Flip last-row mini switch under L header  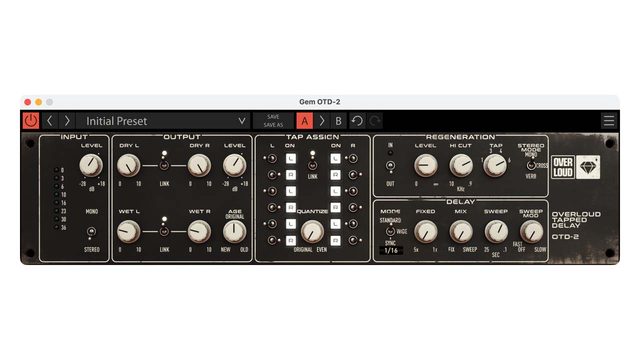[x=272, y=240]
